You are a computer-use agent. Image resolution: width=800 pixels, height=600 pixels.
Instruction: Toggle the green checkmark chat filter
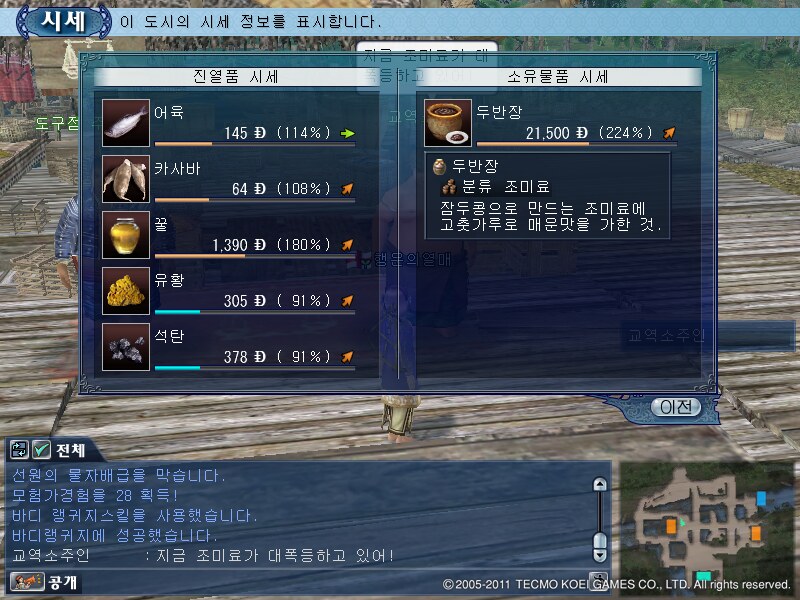click(x=41, y=450)
